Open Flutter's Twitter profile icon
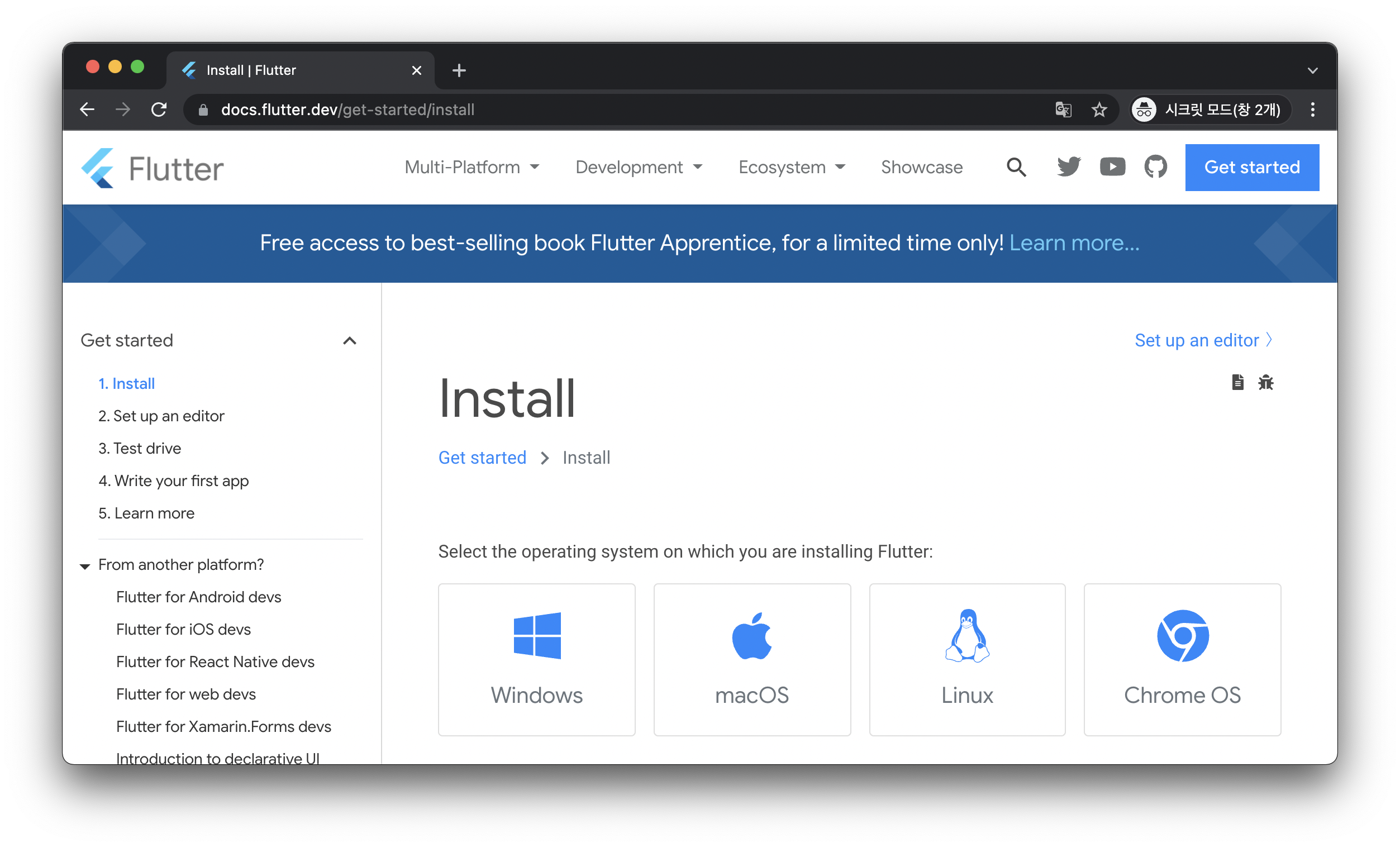Image resolution: width=1400 pixels, height=847 pixels. tap(1068, 166)
